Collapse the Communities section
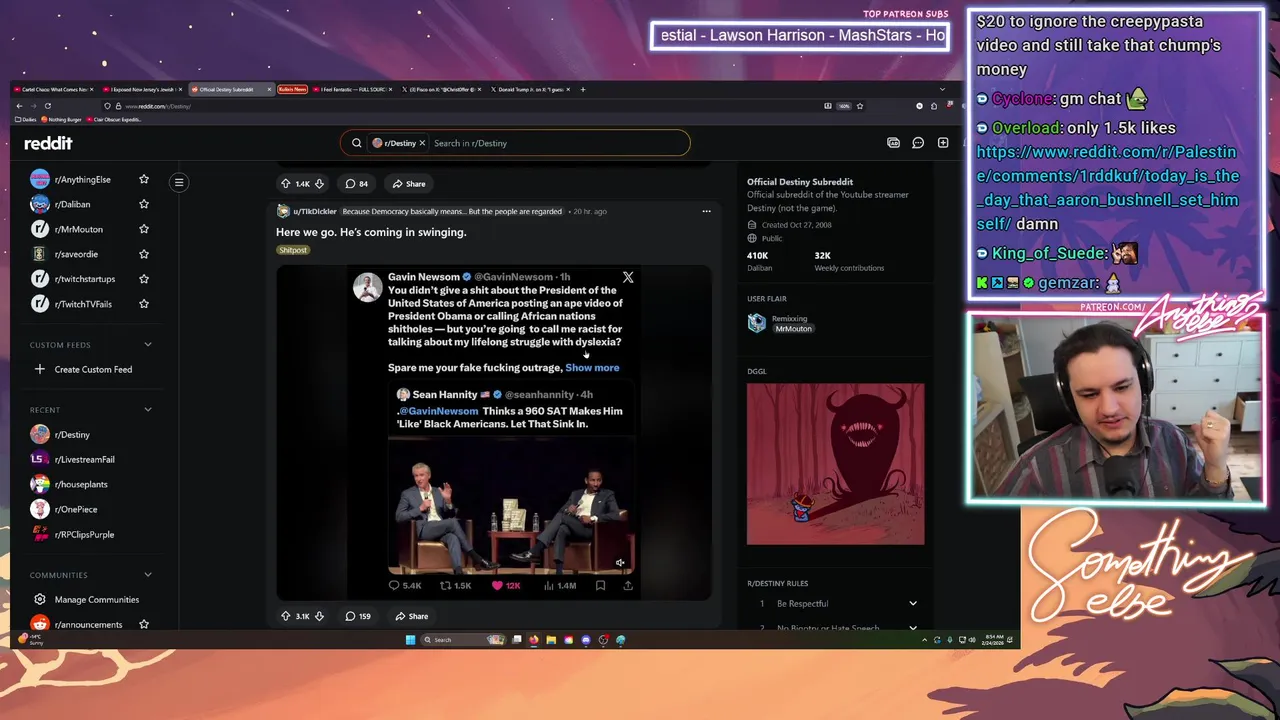This screenshot has height=720, width=1280. [x=148, y=575]
